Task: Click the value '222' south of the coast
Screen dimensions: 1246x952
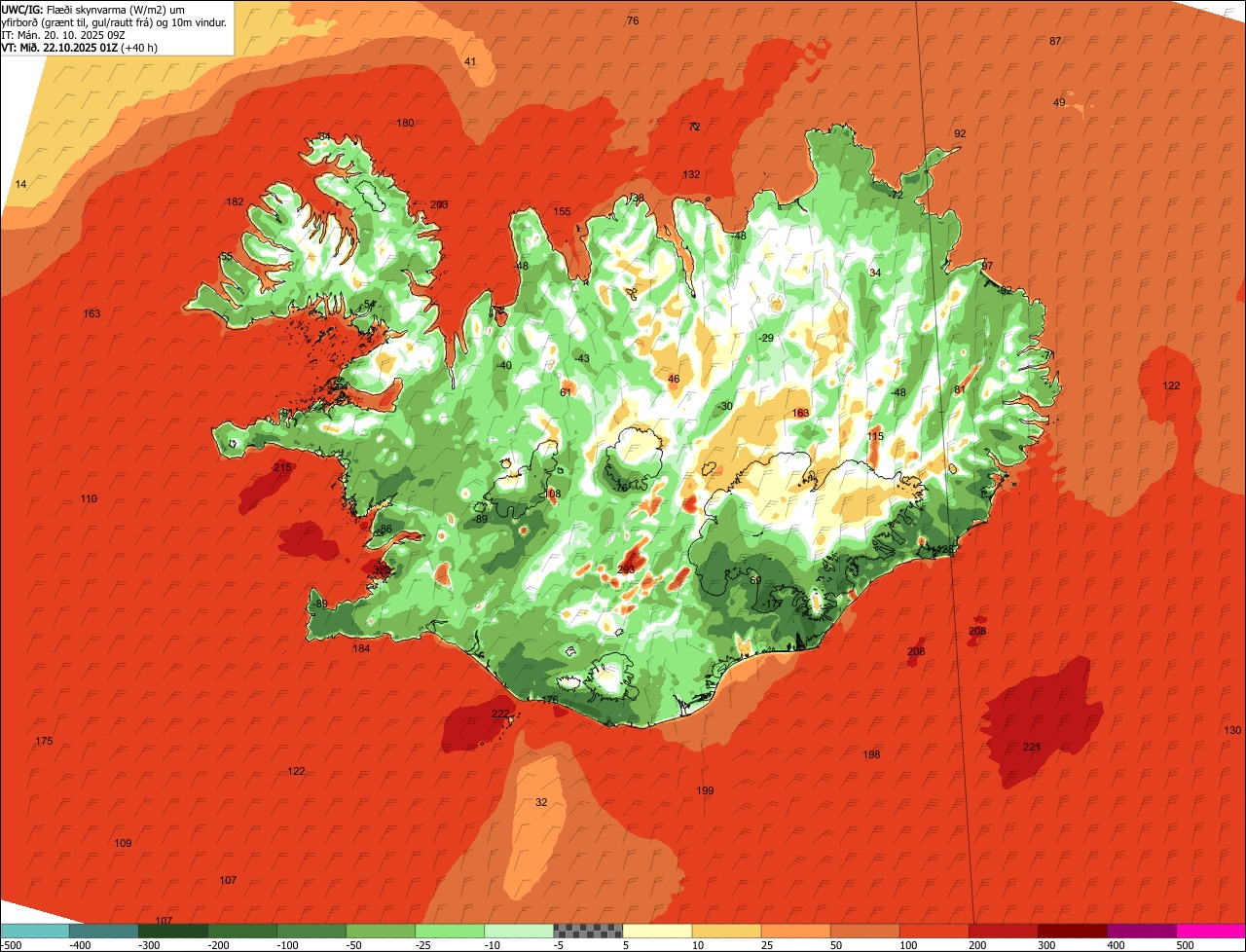Action: 500,714
